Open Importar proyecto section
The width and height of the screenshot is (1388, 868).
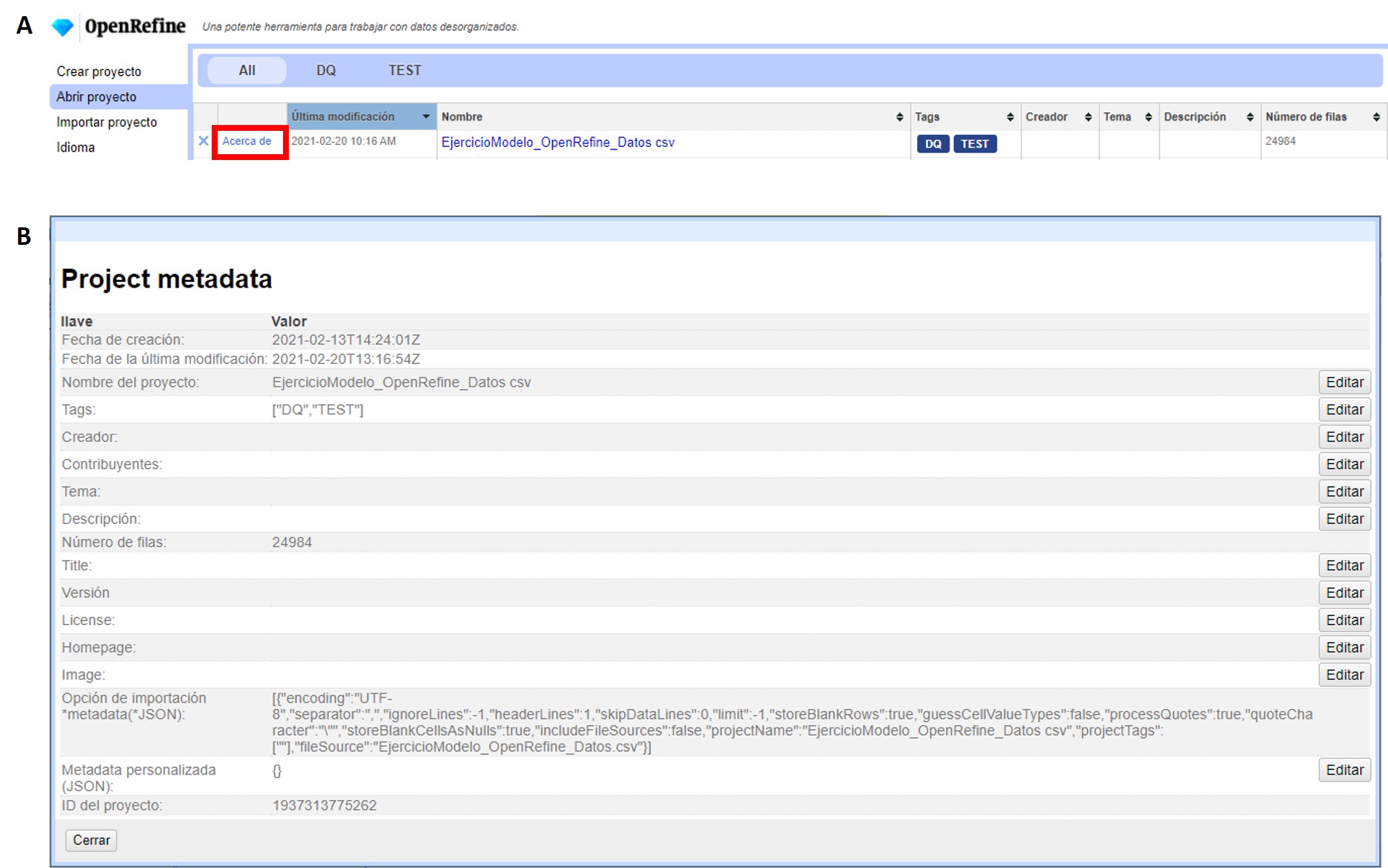pyautogui.click(x=107, y=122)
